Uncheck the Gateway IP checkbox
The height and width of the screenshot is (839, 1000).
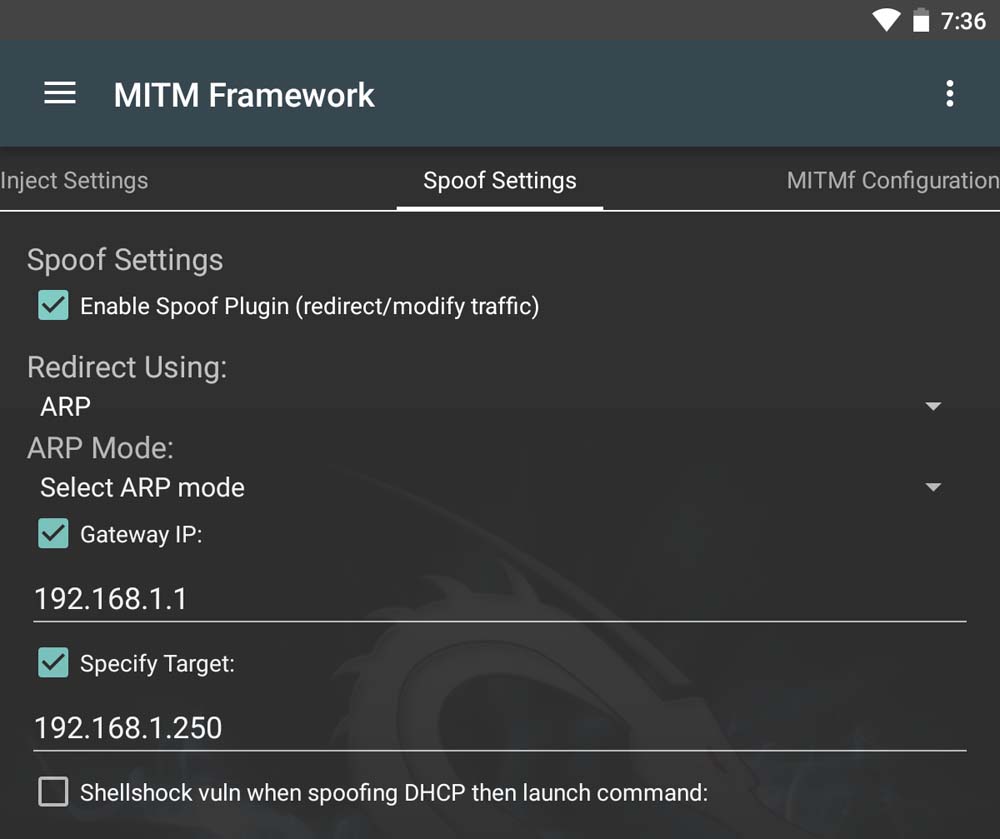coord(53,534)
